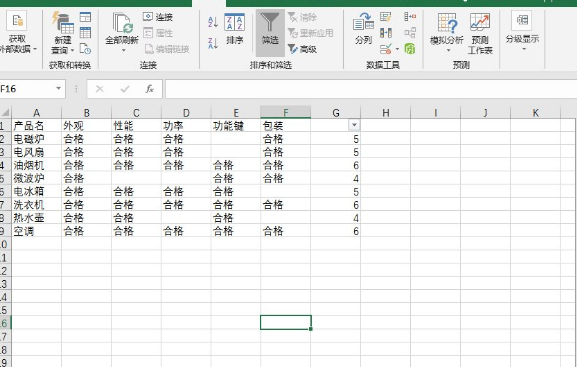Screen dimensions: 577x367
Task: Open the 获取外部数据 menu
Action: [17, 32]
